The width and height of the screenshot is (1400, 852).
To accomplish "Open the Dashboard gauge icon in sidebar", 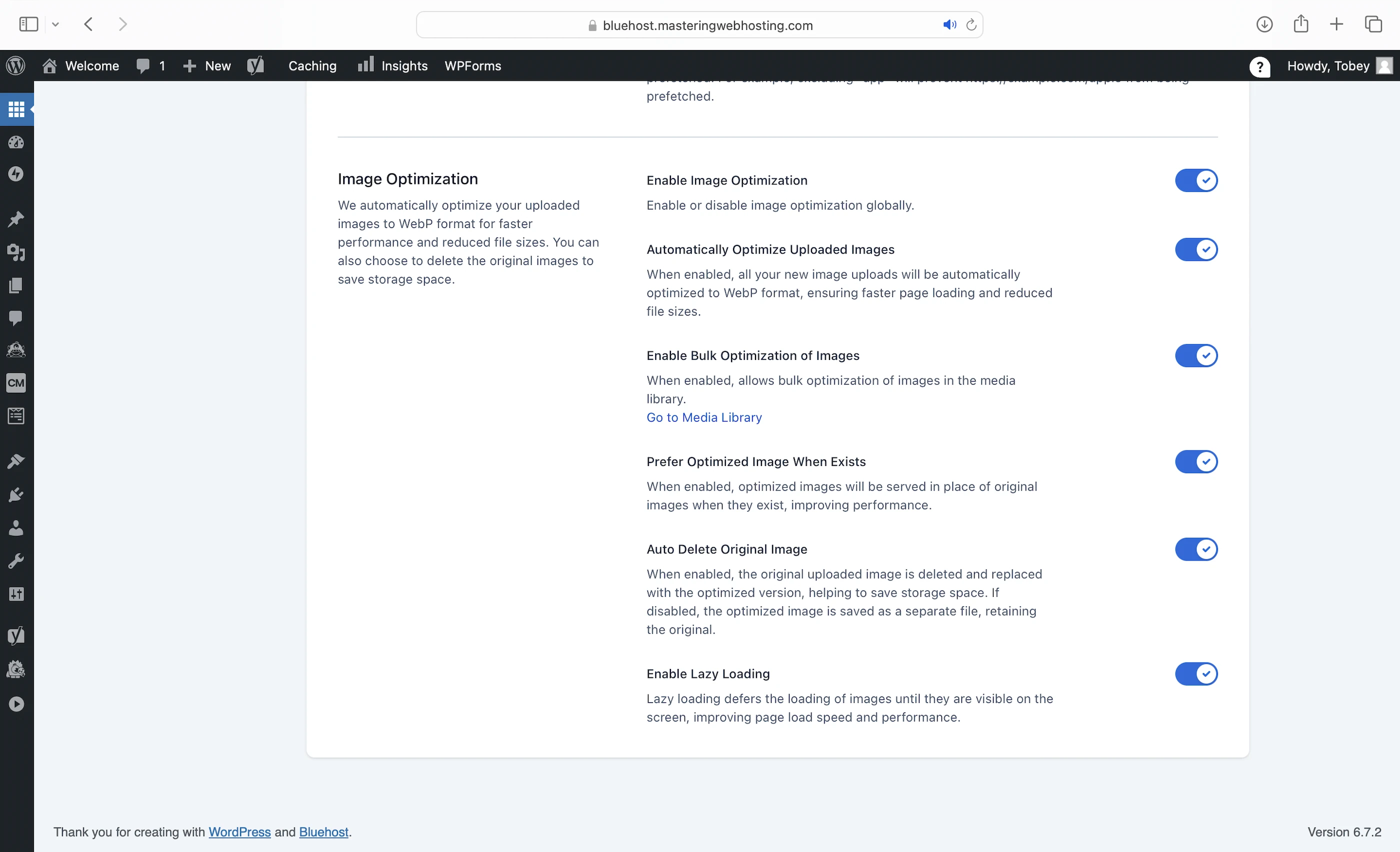I will [16, 142].
